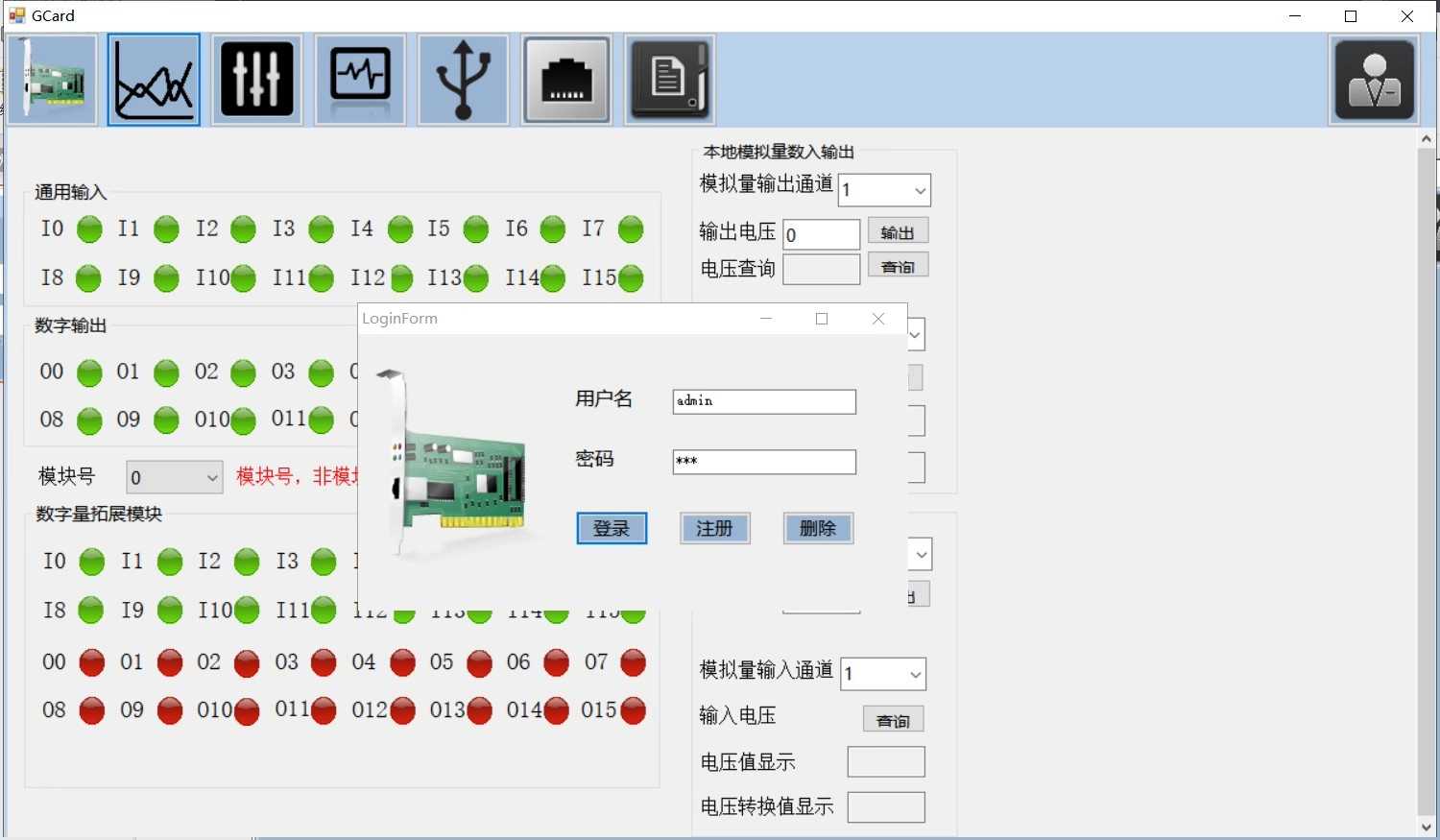The image size is (1440, 840).
Task: Toggle I0 indicator in 通用输入
Action: coord(89,229)
